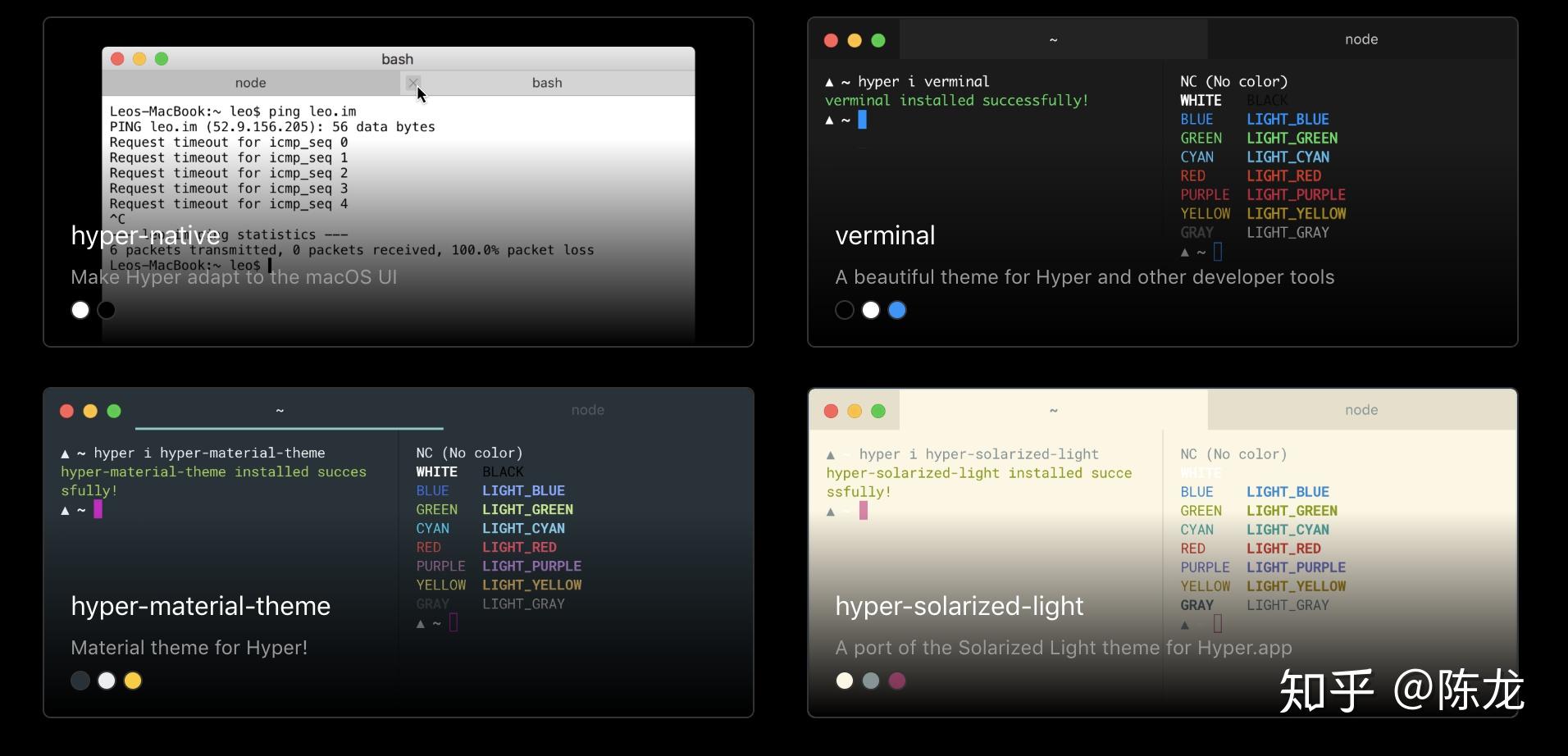Image resolution: width=1568 pixels, height=756 pixels.
Task: Select the blue accent dot under verminal
Action: (896, 310)
